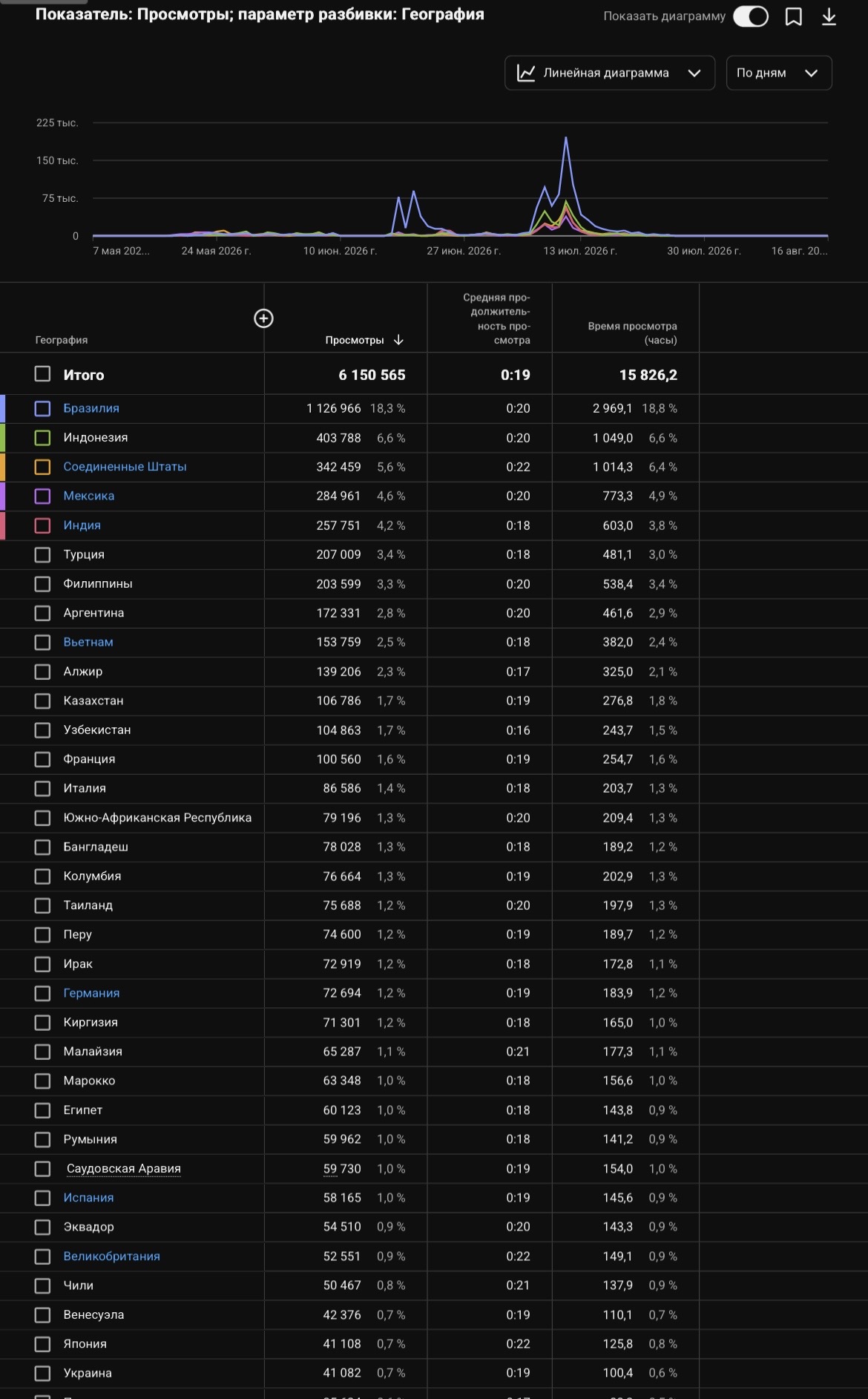Viewport: 868px width, 1399px height.
Task: Click the Киргизия row label
Action: click(x=91, y=1022)
